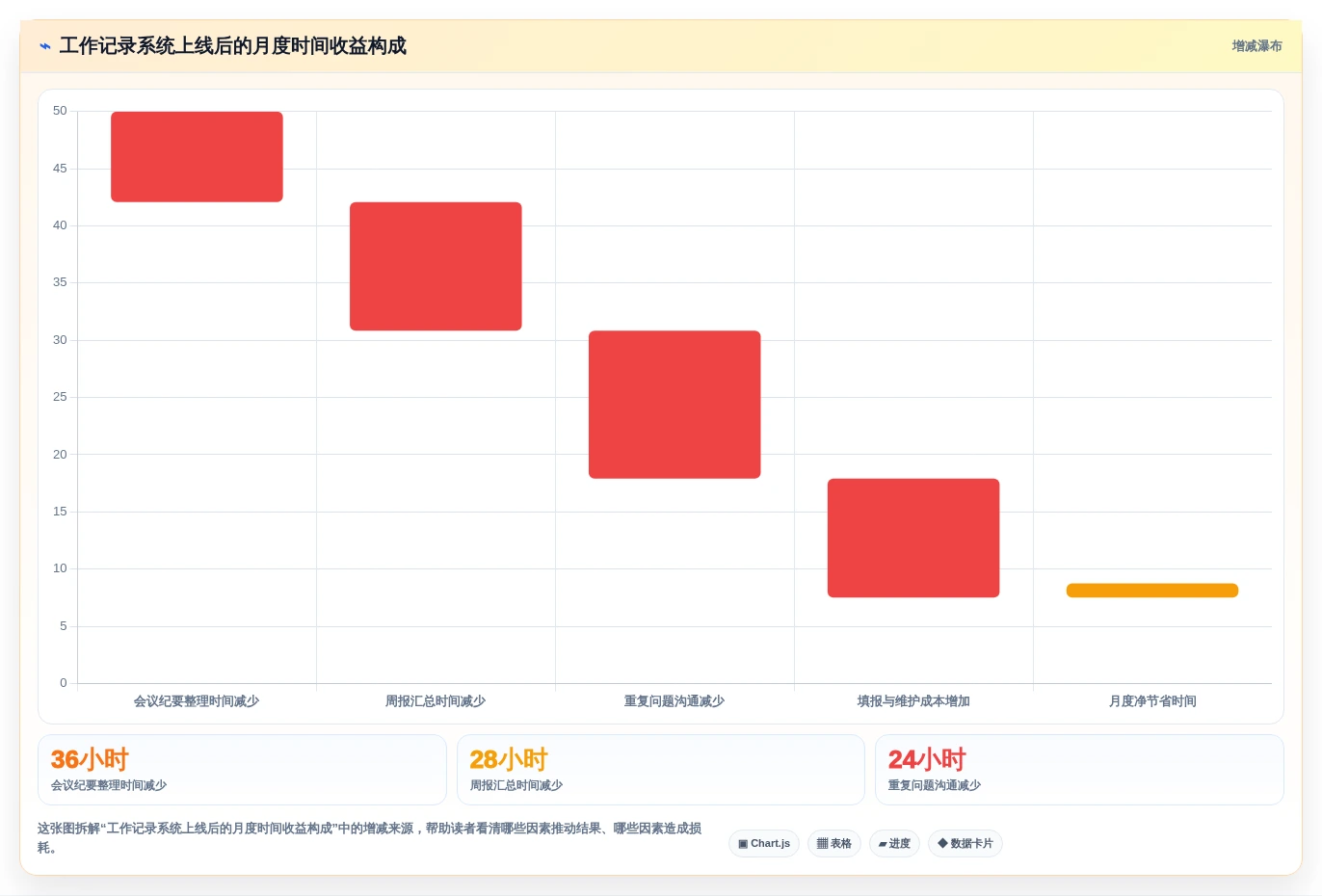Click the y-axis value 35
Image resolution: width=1322 pixels, height=896 pixels.
point(60,282)
